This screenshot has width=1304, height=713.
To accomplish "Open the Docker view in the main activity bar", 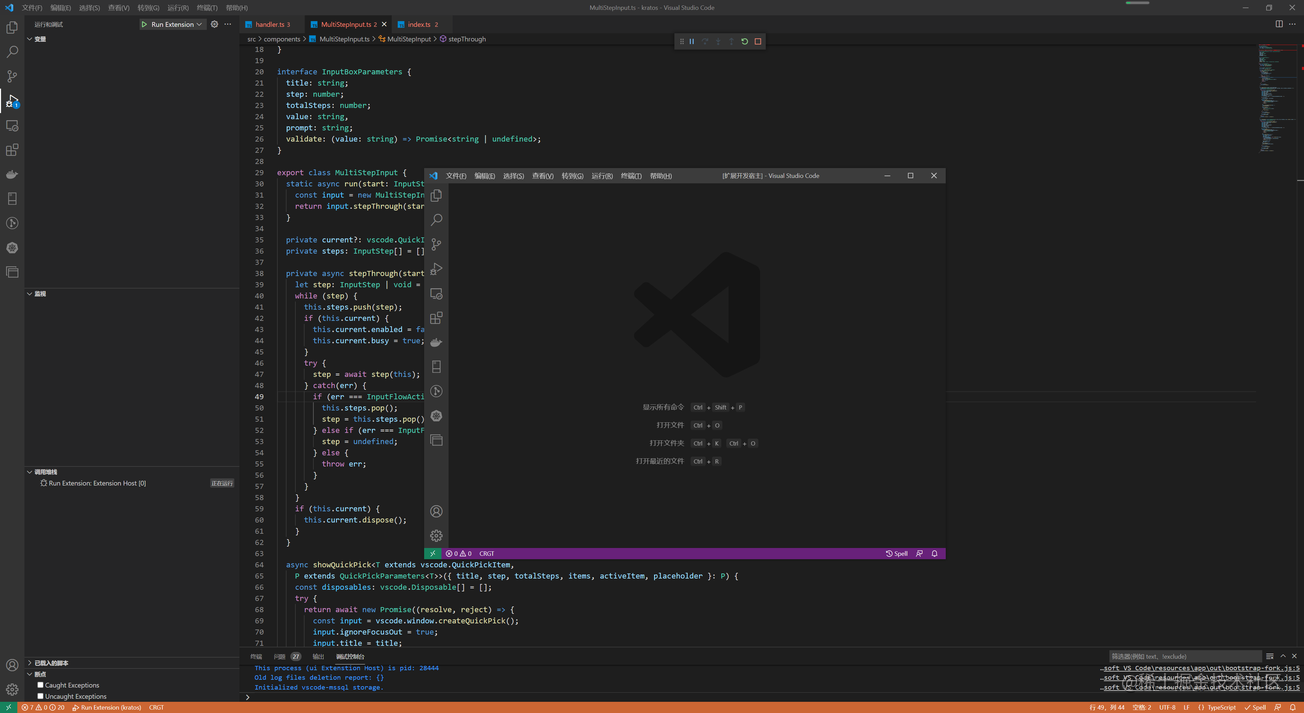I will point(12,174).
